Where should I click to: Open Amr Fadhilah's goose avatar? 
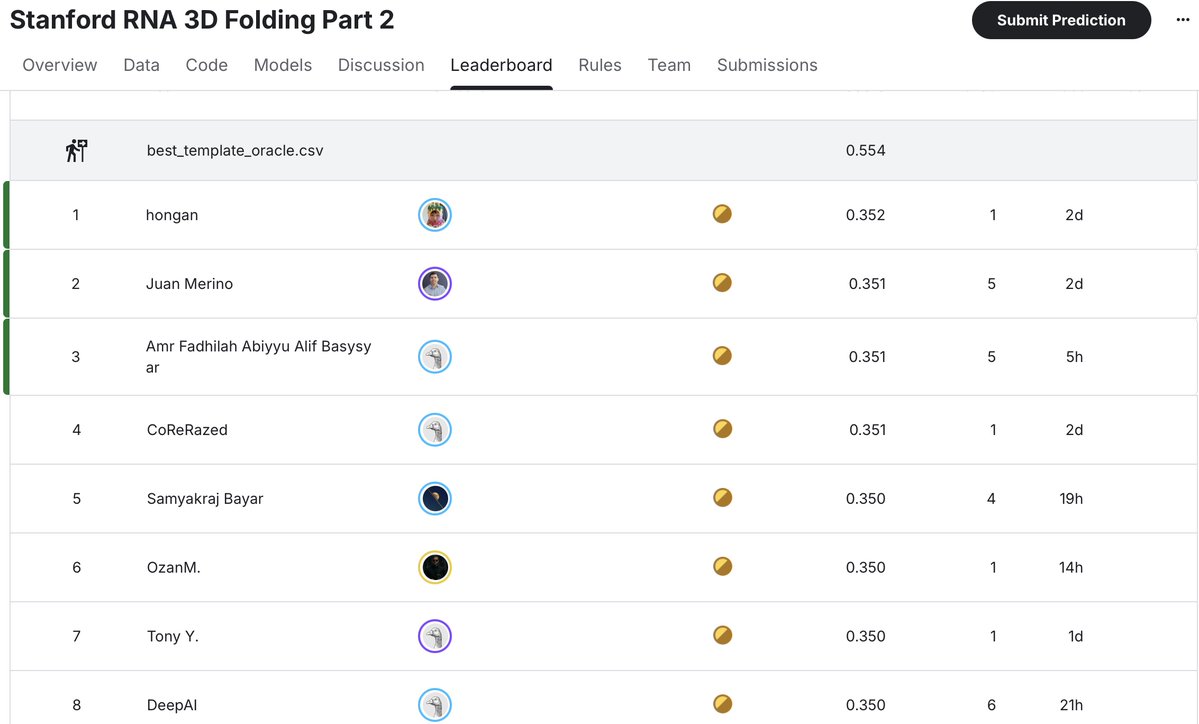[x=434, y=356]
